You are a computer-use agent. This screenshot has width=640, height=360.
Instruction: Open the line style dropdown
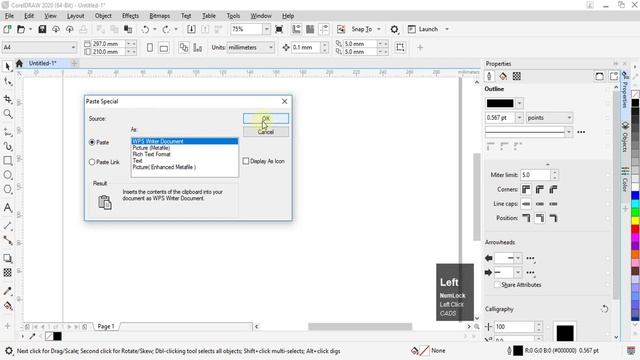pos(569,132)
